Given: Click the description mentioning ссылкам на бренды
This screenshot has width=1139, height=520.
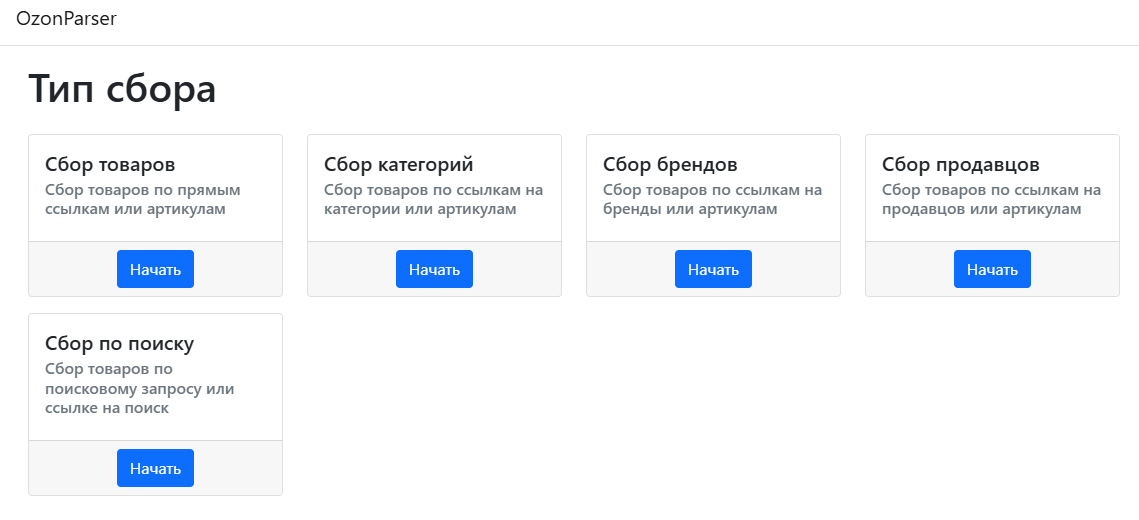Looking at the screenshot, I should pos(712,199).
